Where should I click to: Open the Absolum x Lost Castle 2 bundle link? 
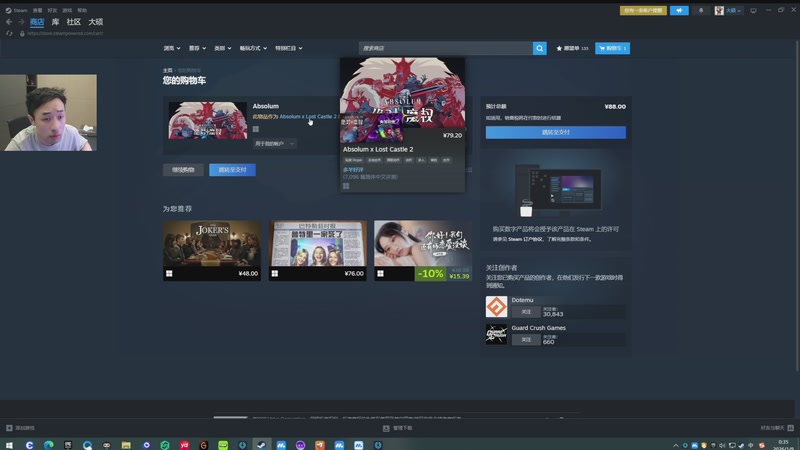coord(308,116)
